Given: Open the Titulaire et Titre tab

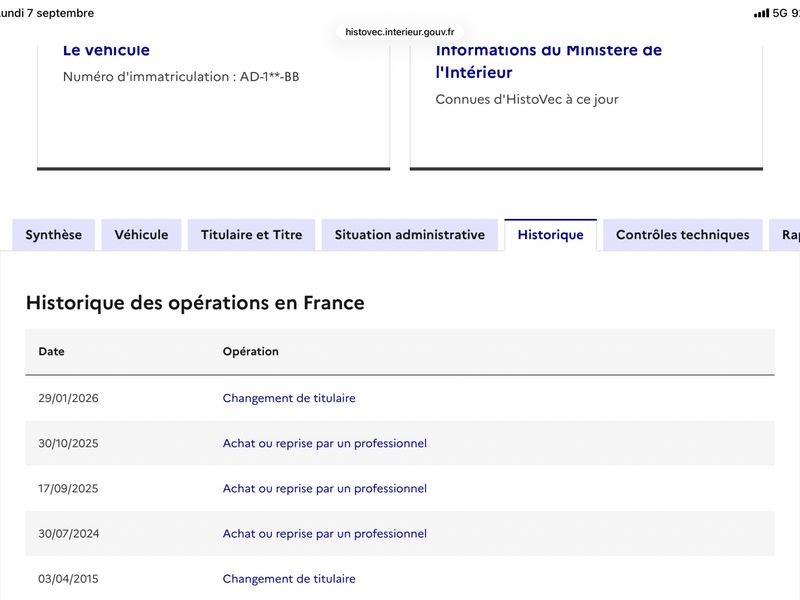Looking at the screenshot, I should point(252,235).
